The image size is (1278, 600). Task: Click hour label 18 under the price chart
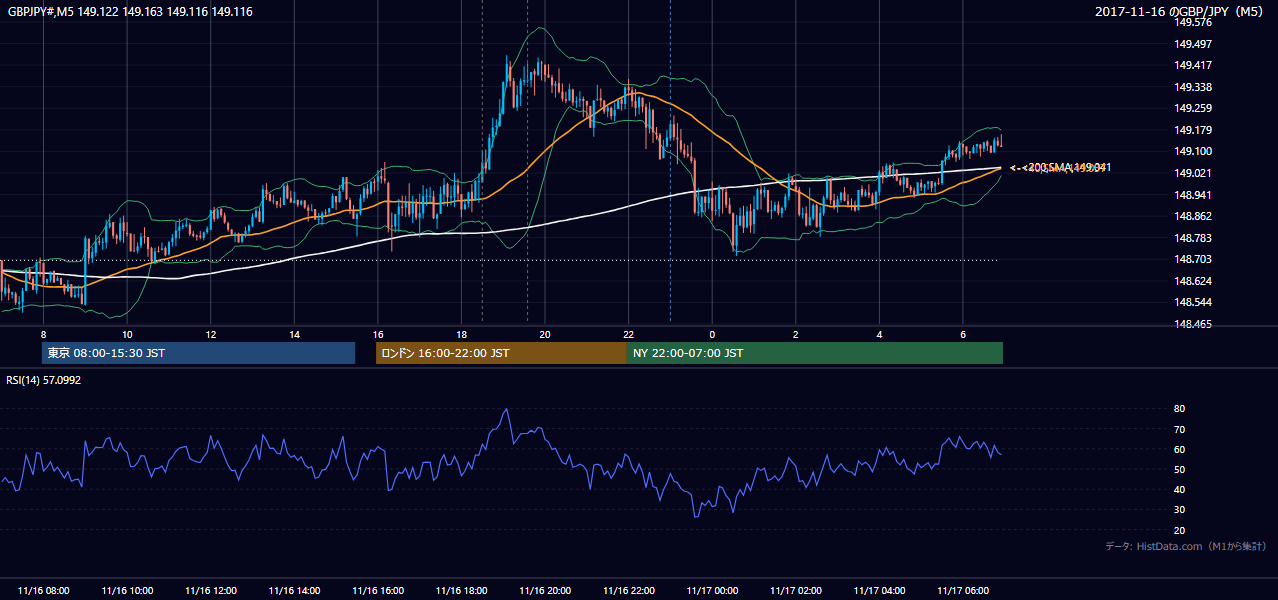pyautogui.click(x=461, y=334)
